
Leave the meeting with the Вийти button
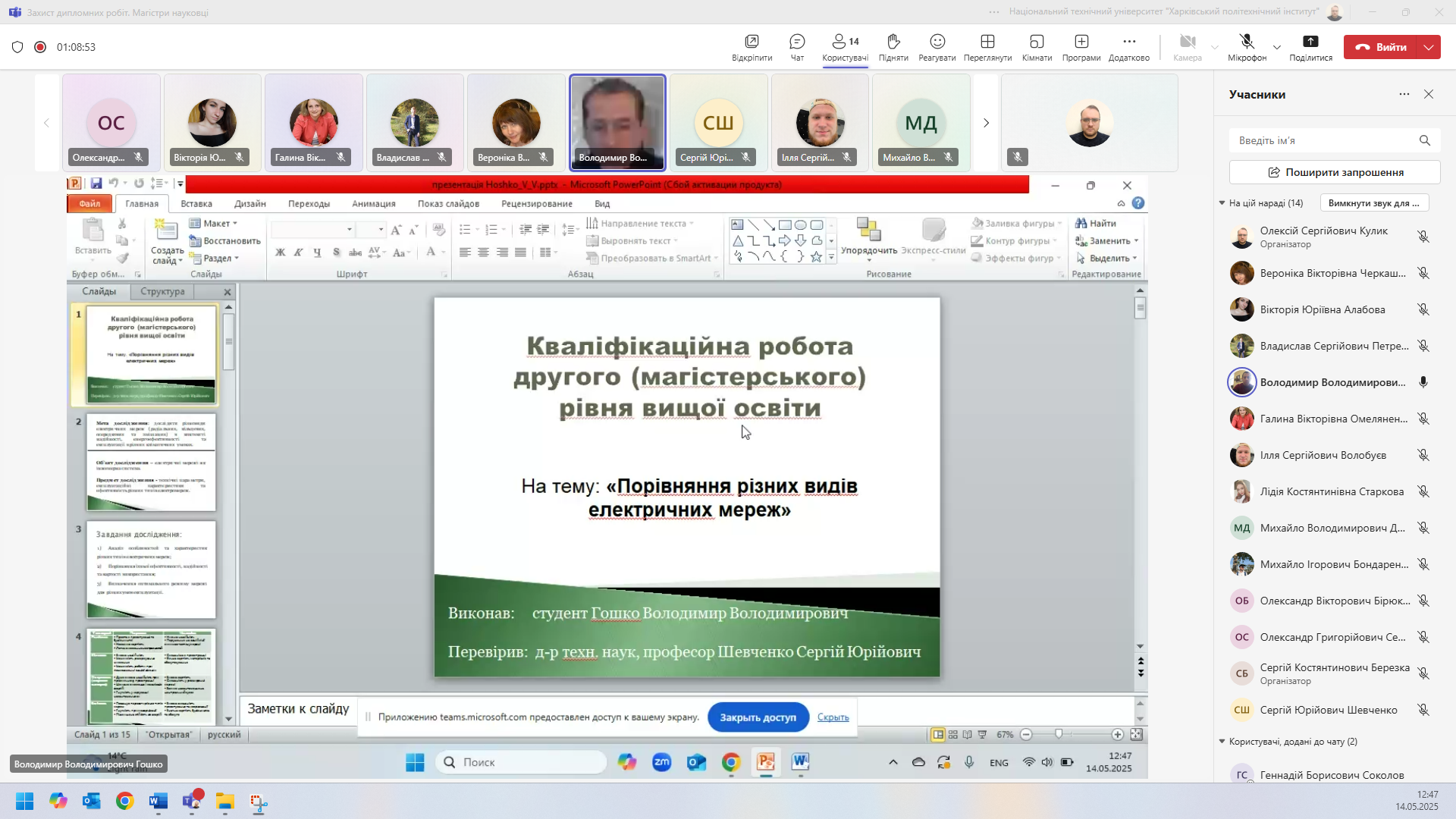click(1380, 47)
